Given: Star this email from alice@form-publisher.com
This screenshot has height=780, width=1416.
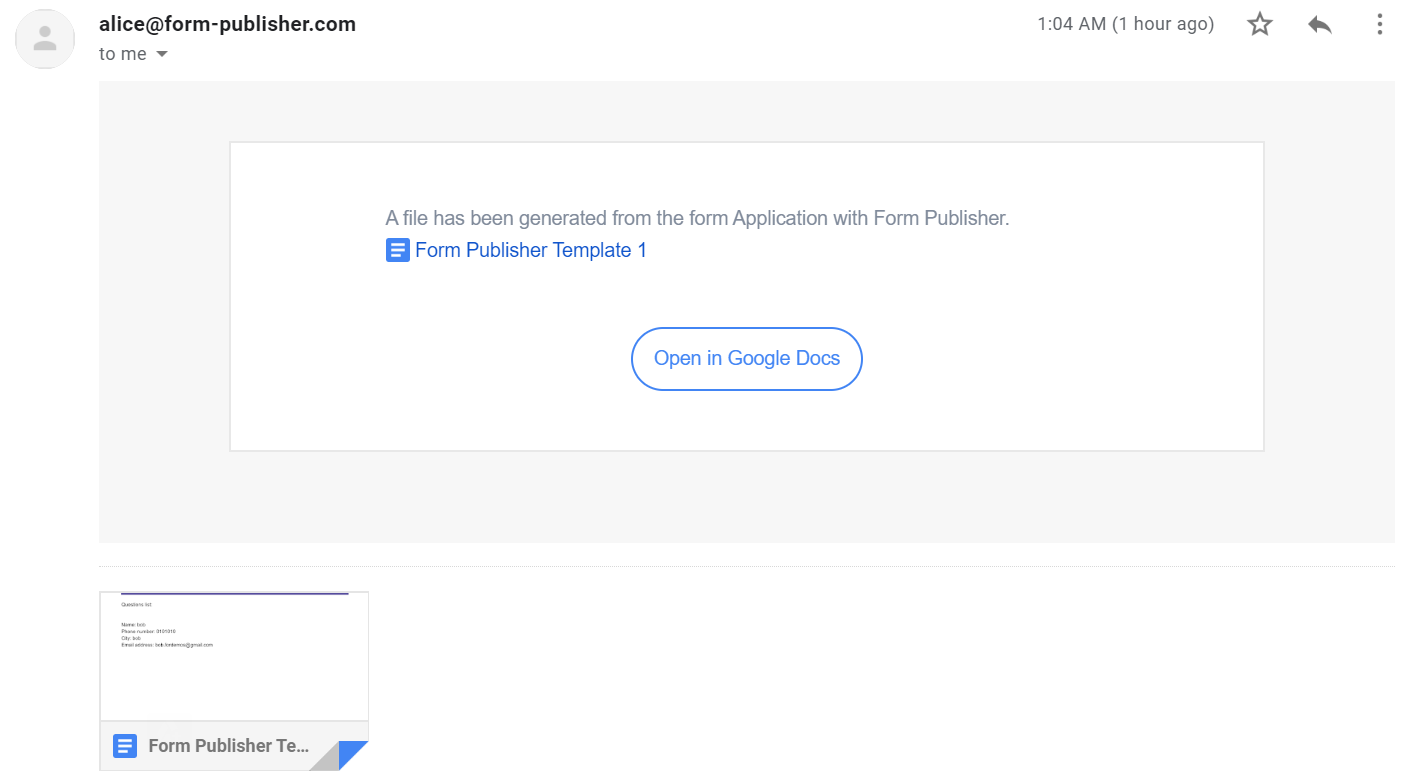Looking at the screenshot, I should click(1260, 25).
